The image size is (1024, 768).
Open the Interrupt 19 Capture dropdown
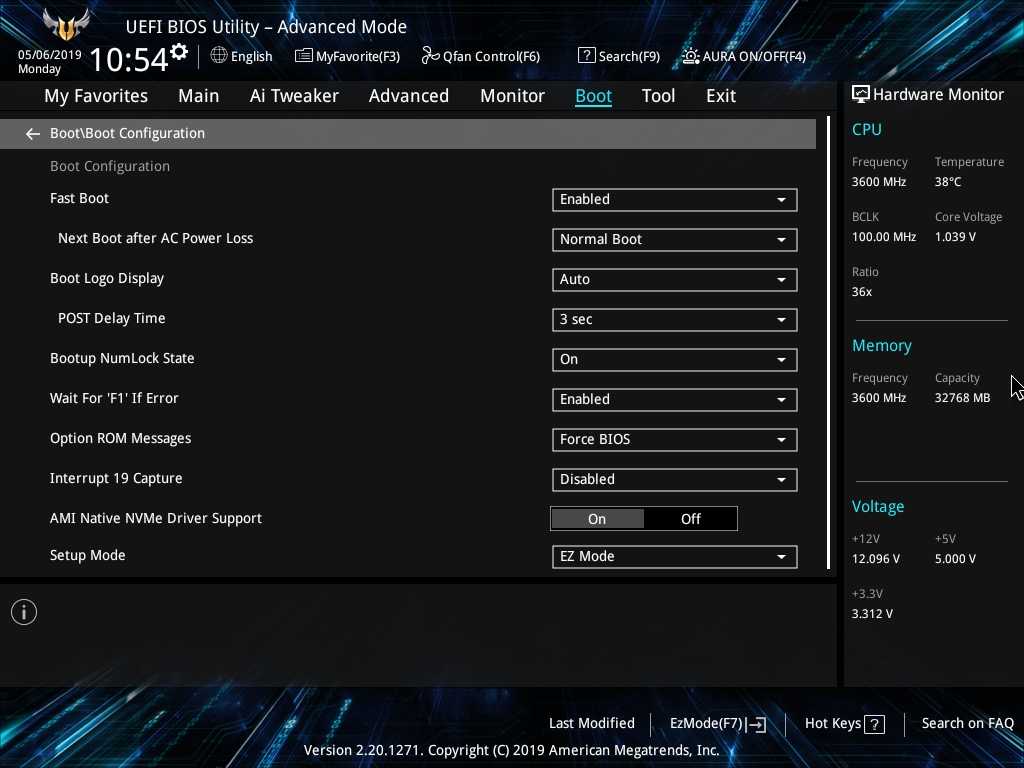click(x=675, y=479)
